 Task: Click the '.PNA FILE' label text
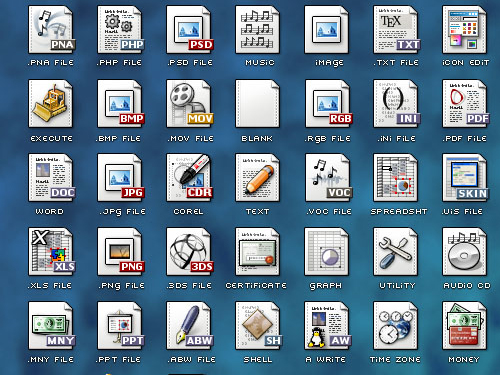coord(51,63)
